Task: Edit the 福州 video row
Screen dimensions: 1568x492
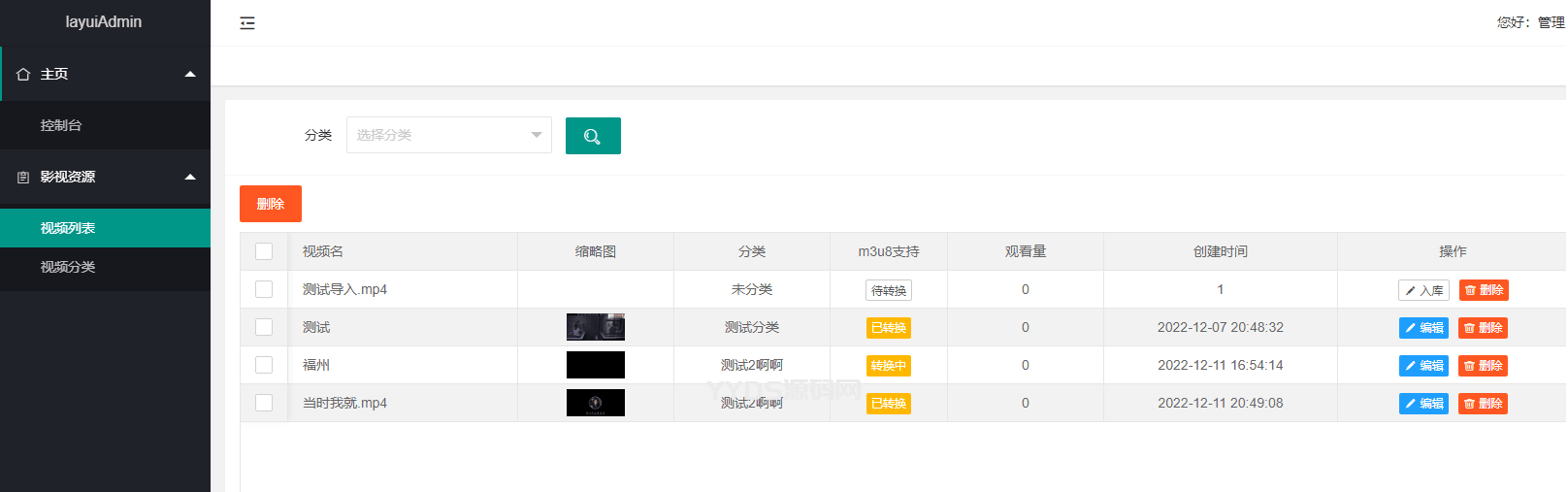Action: pos(1423,366)
